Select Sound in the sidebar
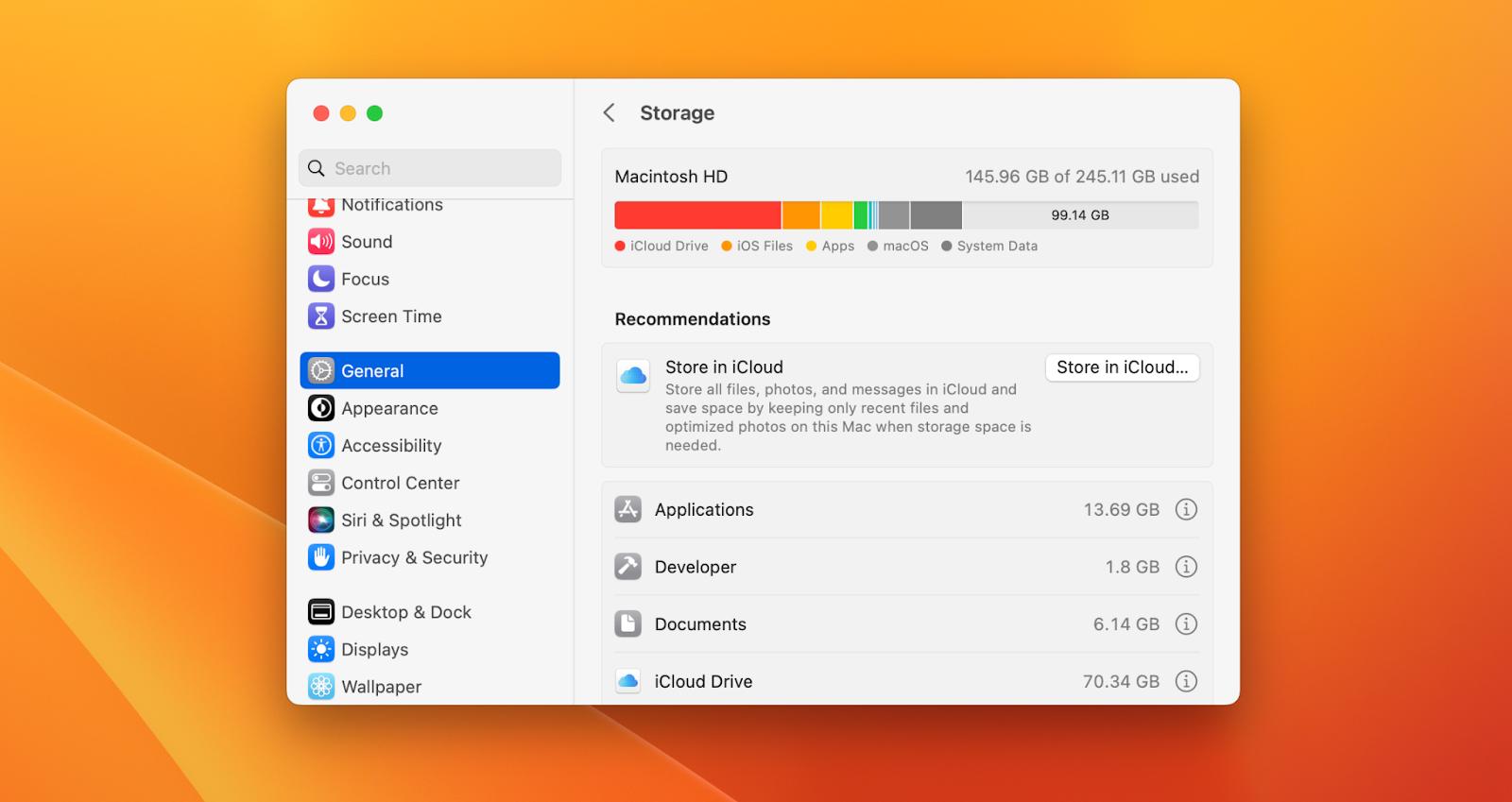1512x802 pixels. (x=430, y=242)
